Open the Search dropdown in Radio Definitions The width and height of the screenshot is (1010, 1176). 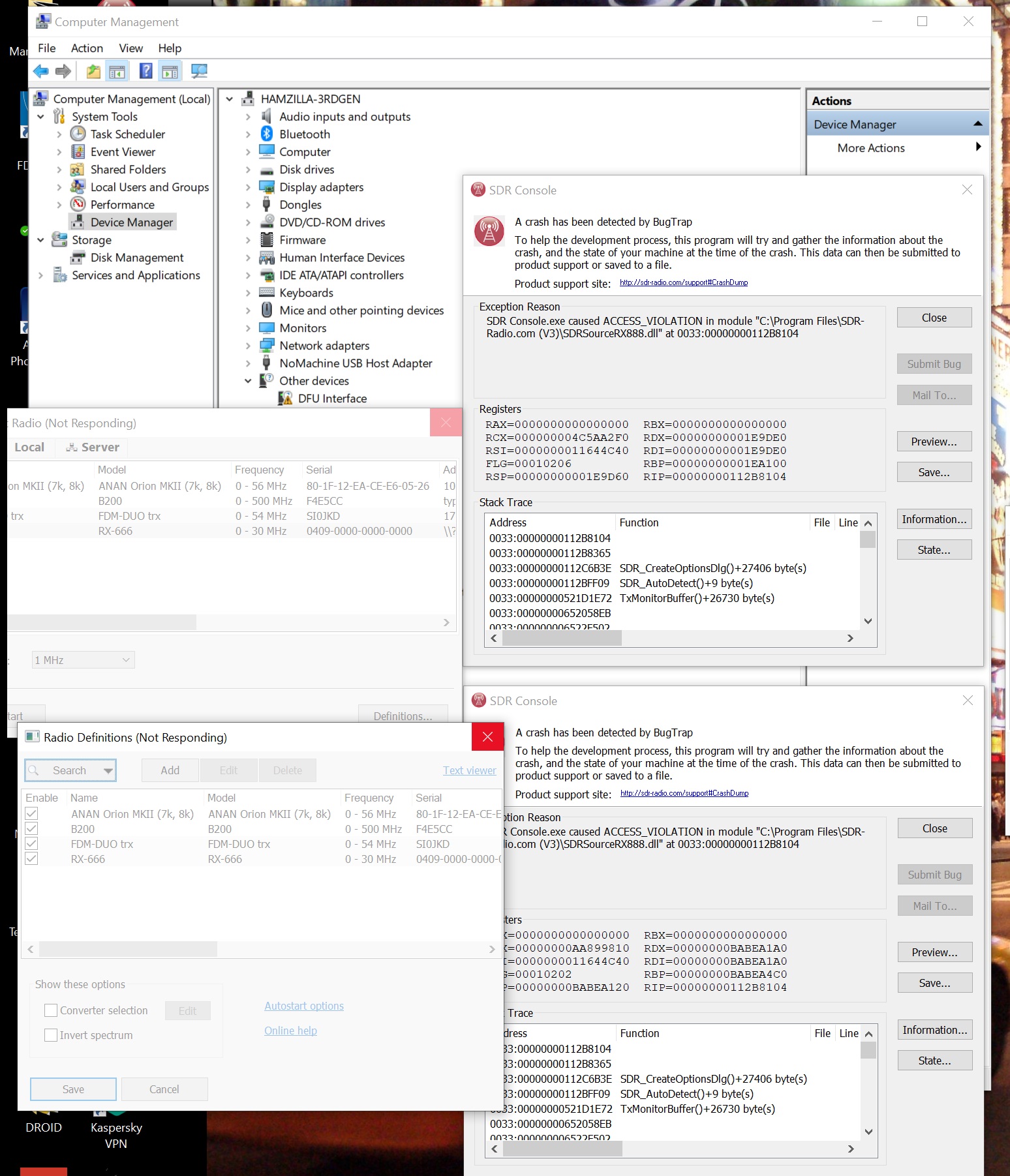108,770
